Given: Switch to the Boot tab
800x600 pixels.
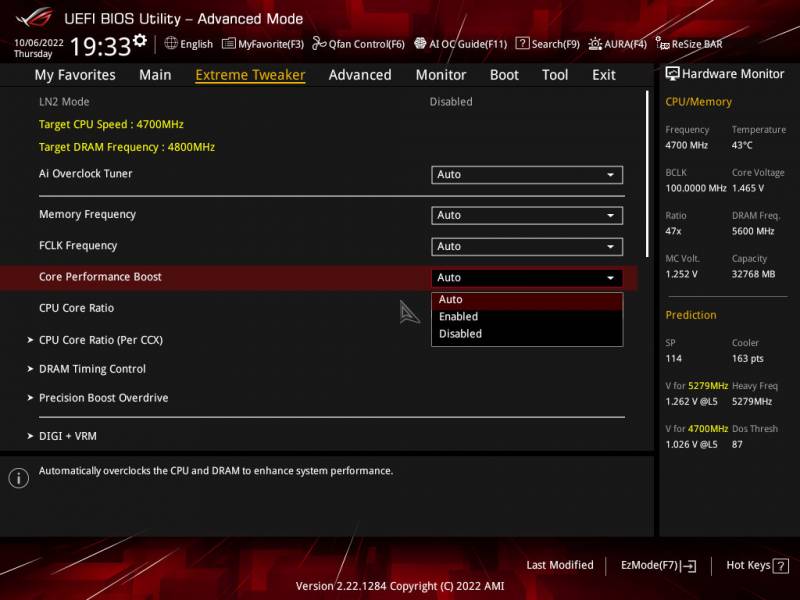Looking at the screenshot, I should [504, 75].
